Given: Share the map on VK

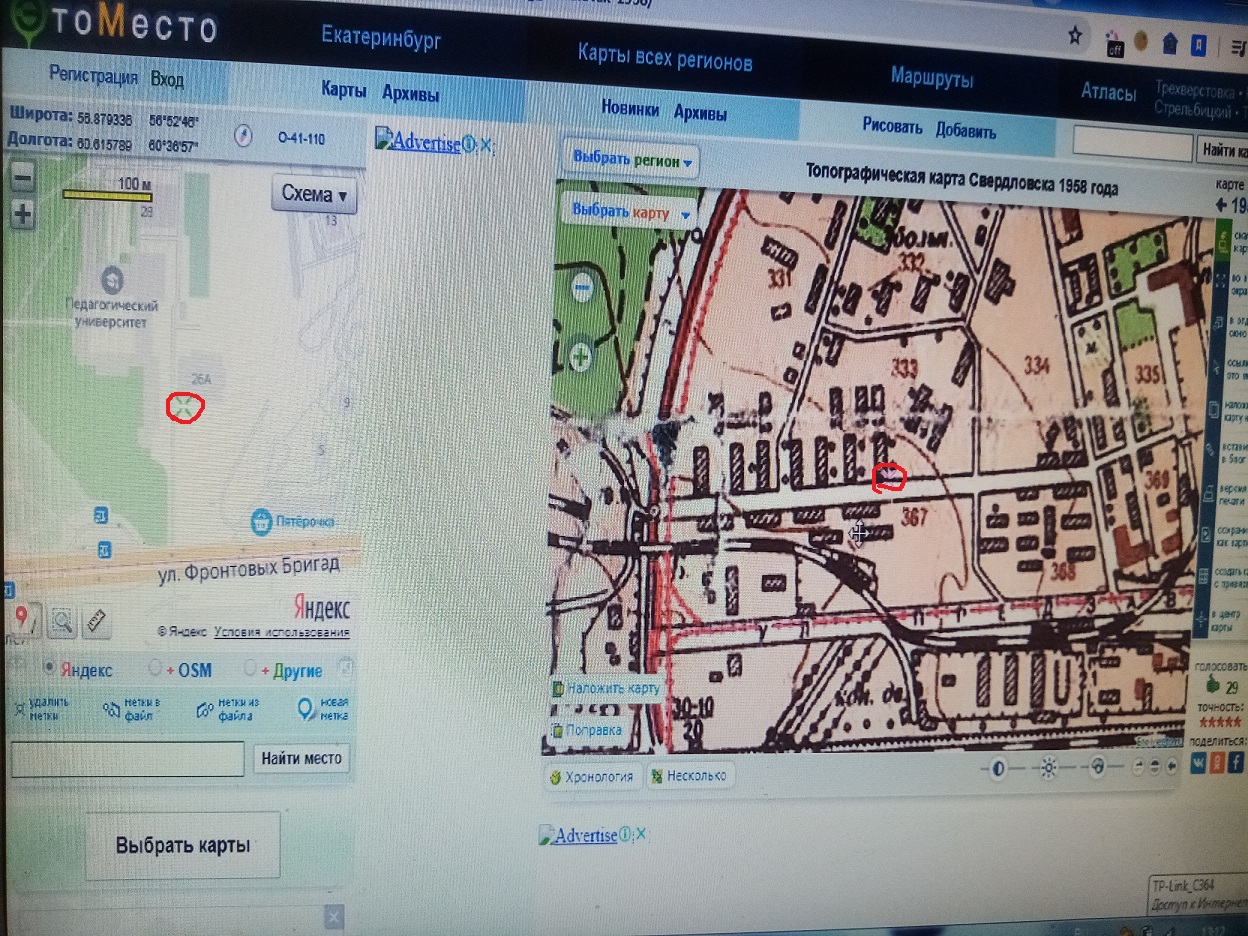Looking at the screenshot, I should tap(1198, 763).
